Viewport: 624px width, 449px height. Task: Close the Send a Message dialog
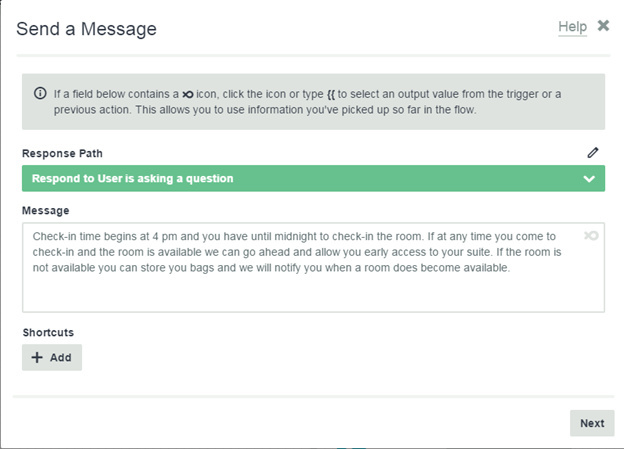coord(603,26)
